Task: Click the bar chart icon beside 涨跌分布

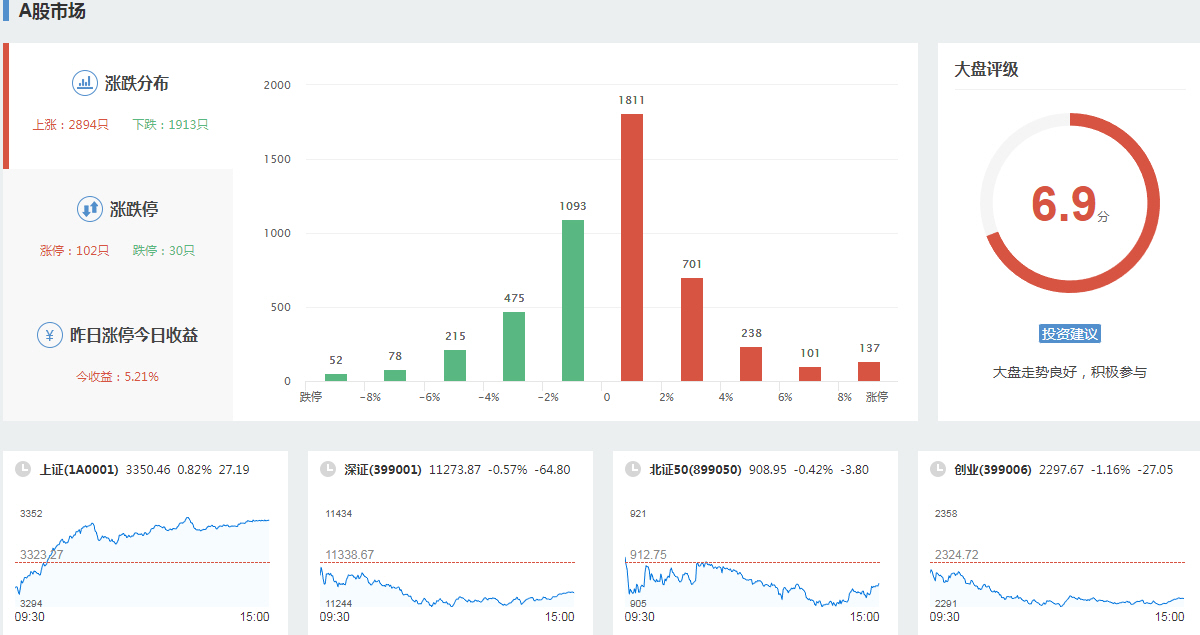Action: 85,83
